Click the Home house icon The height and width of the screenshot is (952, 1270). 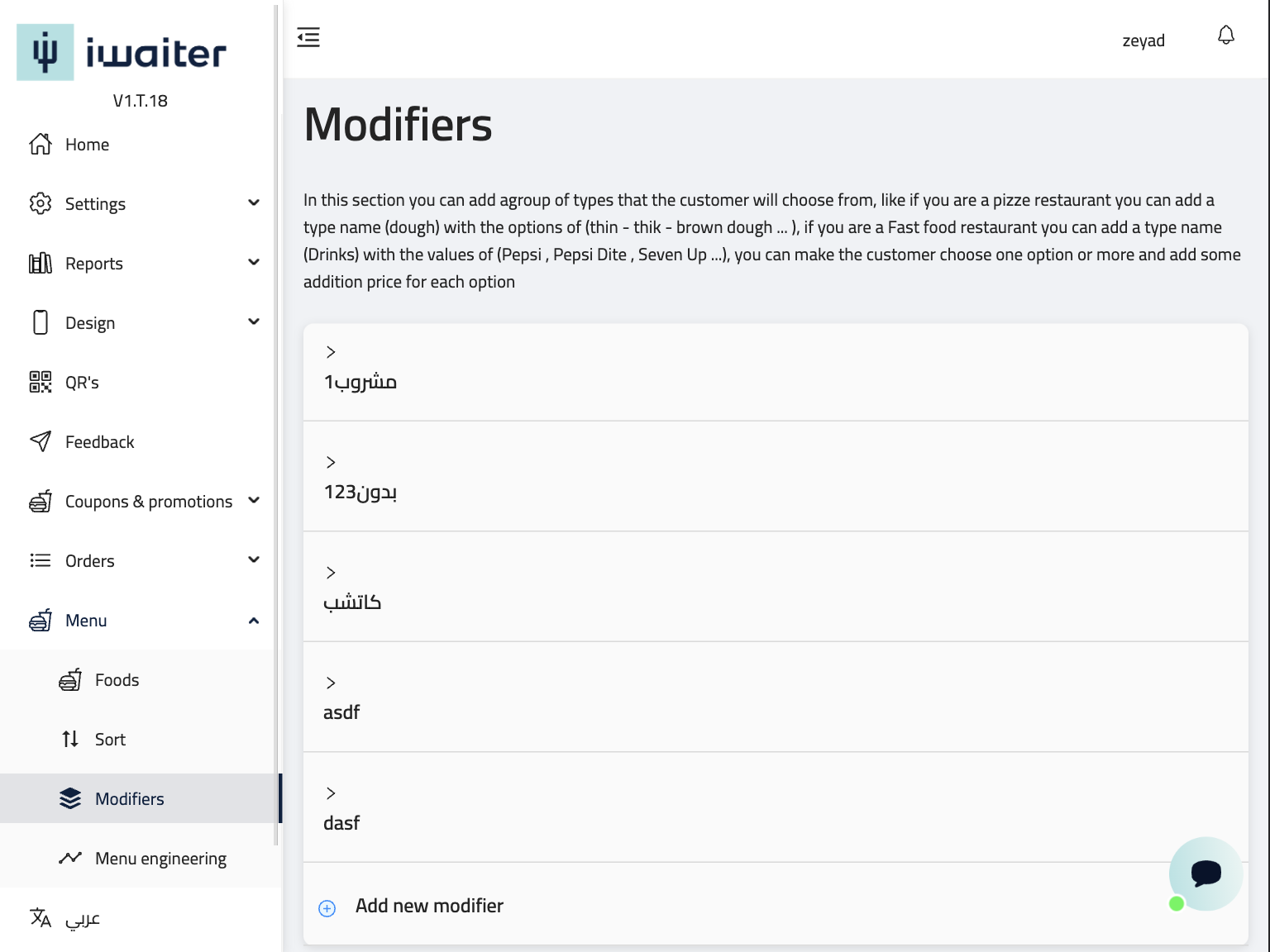pos(41,144)
